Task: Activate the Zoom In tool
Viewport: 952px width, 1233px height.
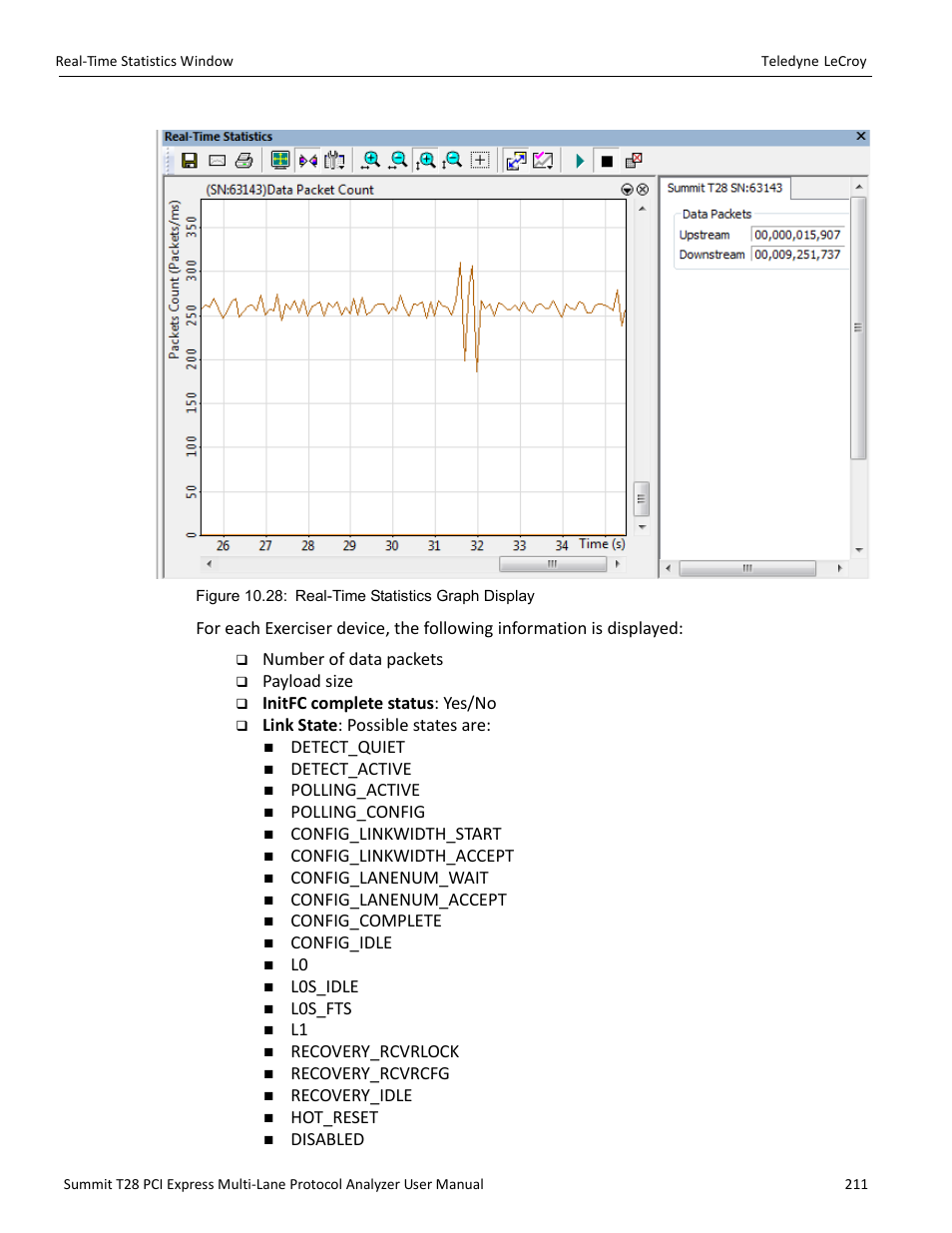Action: pos(370,160)
